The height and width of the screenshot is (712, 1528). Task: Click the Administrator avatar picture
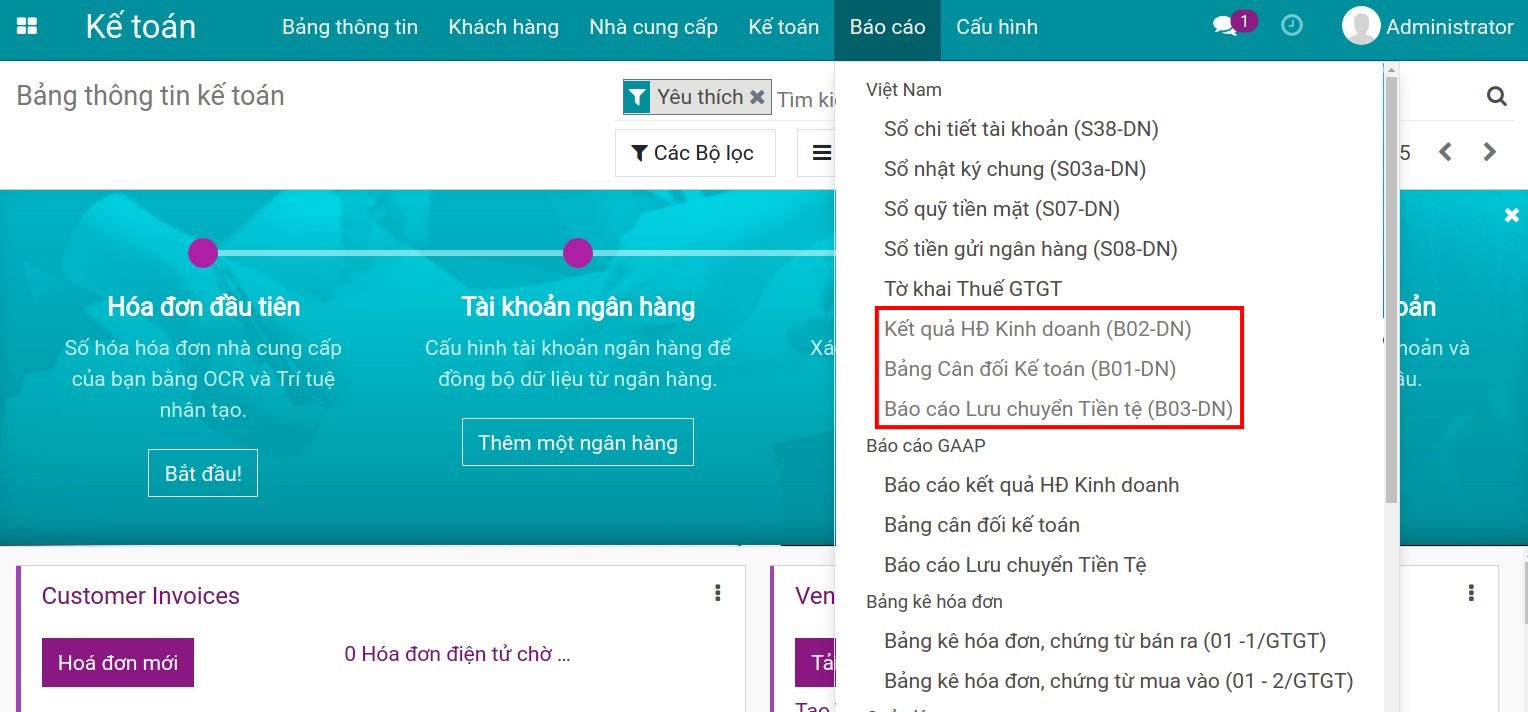pos(1360,26)
